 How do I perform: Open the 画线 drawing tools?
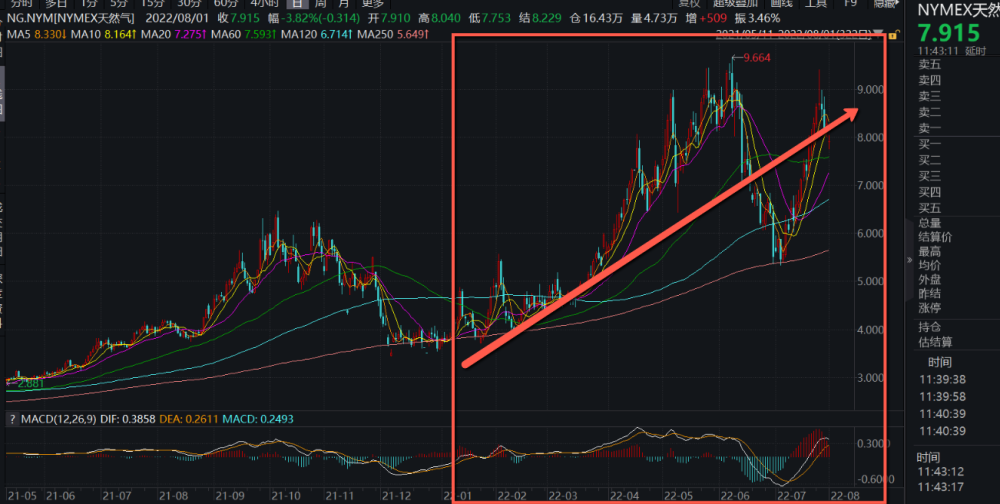[x=781, y=3]
